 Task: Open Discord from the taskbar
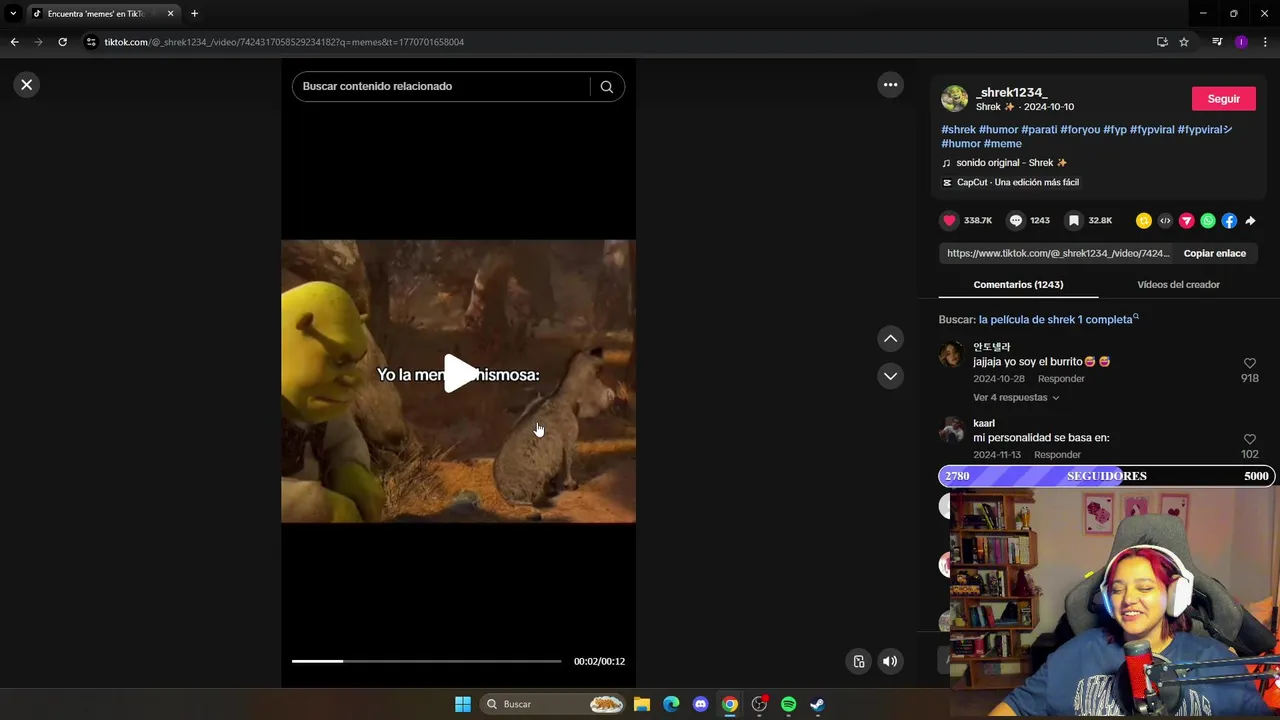(x=701, y=704)
